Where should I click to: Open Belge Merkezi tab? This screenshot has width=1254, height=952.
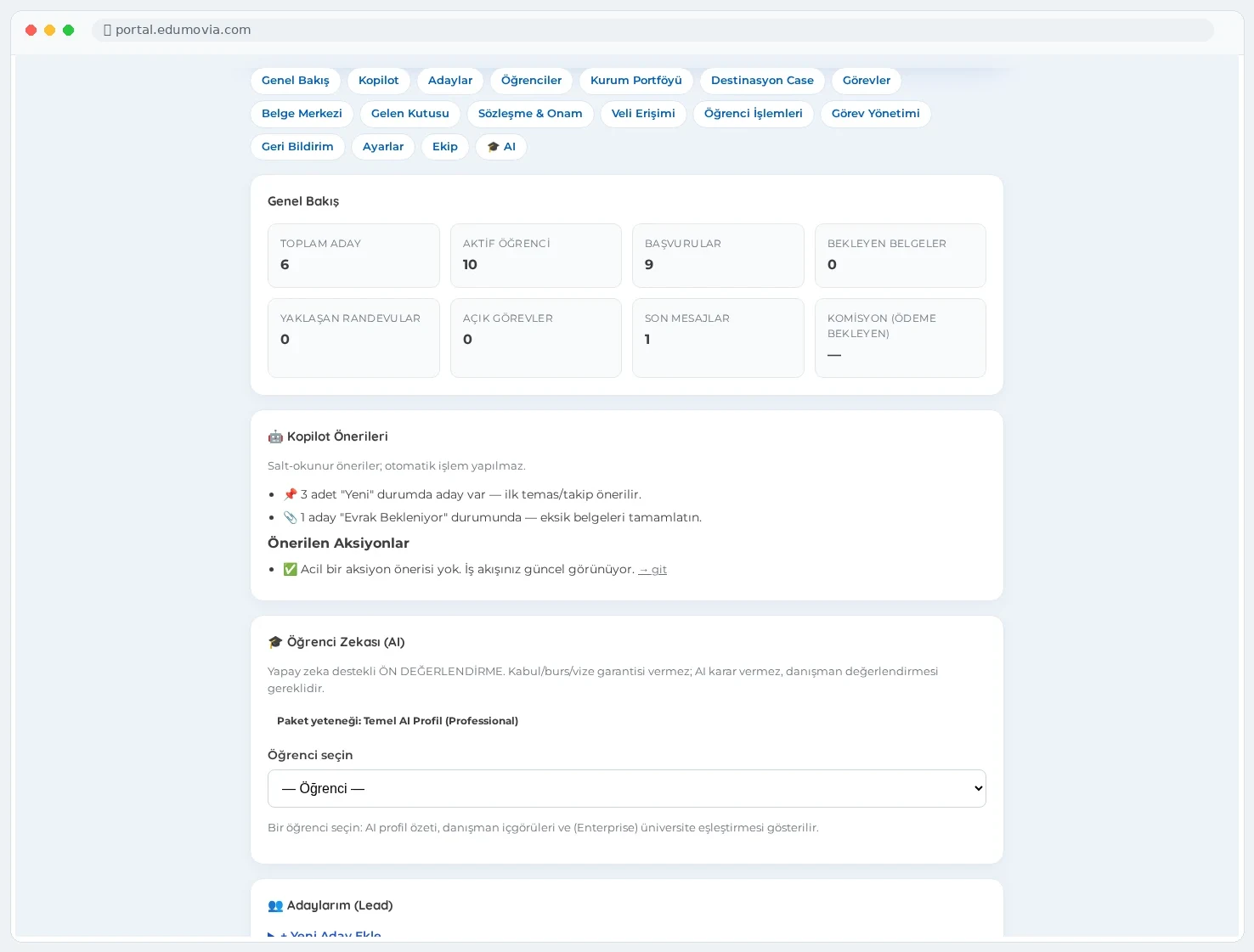[x=302, y=114]
